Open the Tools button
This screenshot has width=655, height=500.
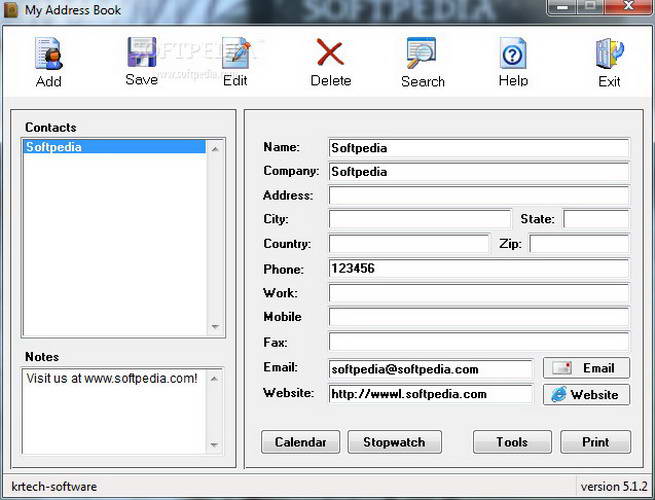click(x=512, y=442)
